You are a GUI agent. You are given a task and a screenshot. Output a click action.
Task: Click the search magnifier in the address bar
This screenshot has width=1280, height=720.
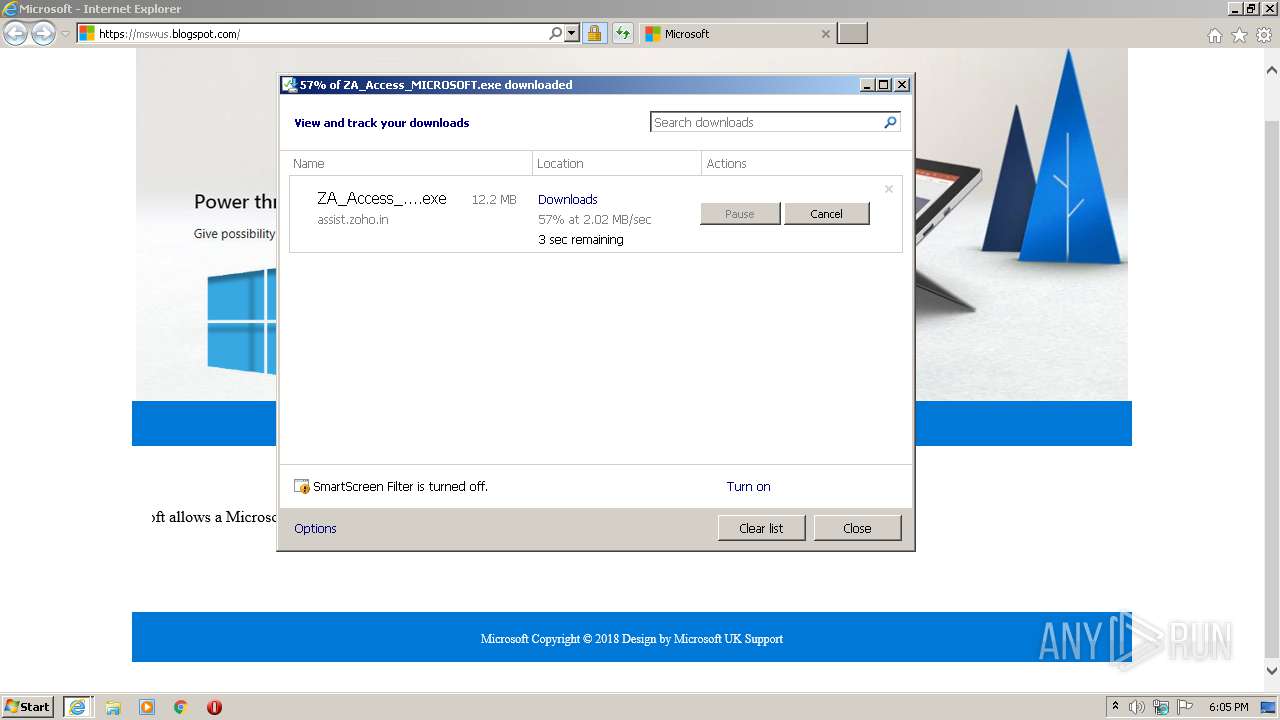click(556, 34)
